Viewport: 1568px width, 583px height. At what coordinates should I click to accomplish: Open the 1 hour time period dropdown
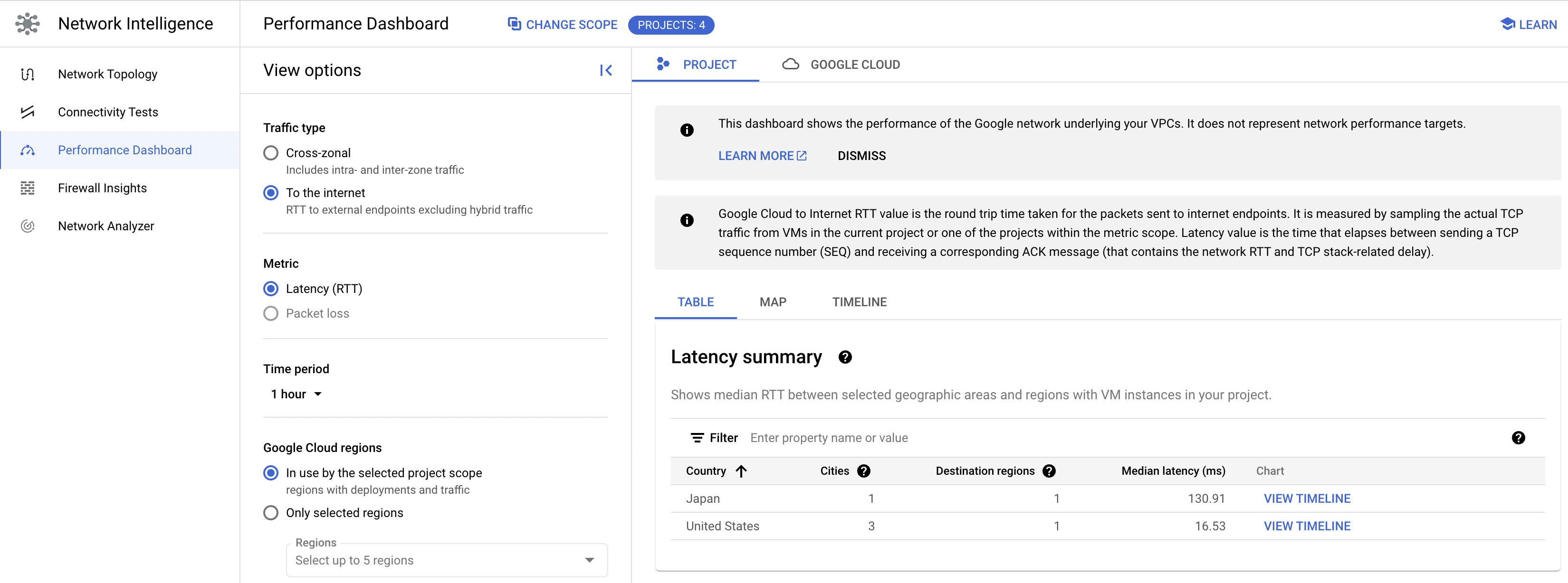pyautogui.click(x=296, y=395)
